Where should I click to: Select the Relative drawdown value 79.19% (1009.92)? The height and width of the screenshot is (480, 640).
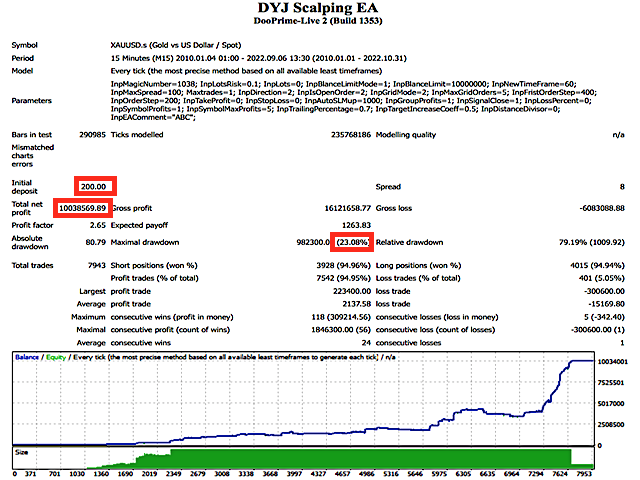point(591,242)
